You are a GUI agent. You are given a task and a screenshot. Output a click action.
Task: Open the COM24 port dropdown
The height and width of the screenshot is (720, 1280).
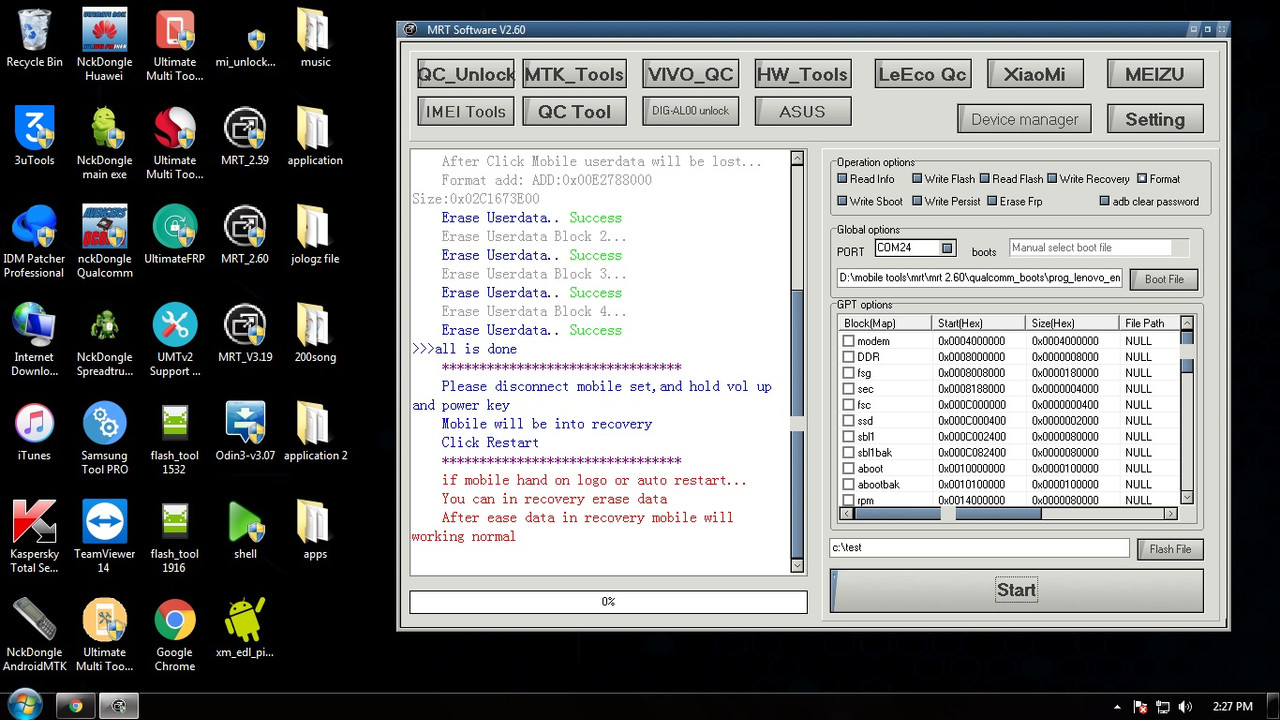coord(947,248)
